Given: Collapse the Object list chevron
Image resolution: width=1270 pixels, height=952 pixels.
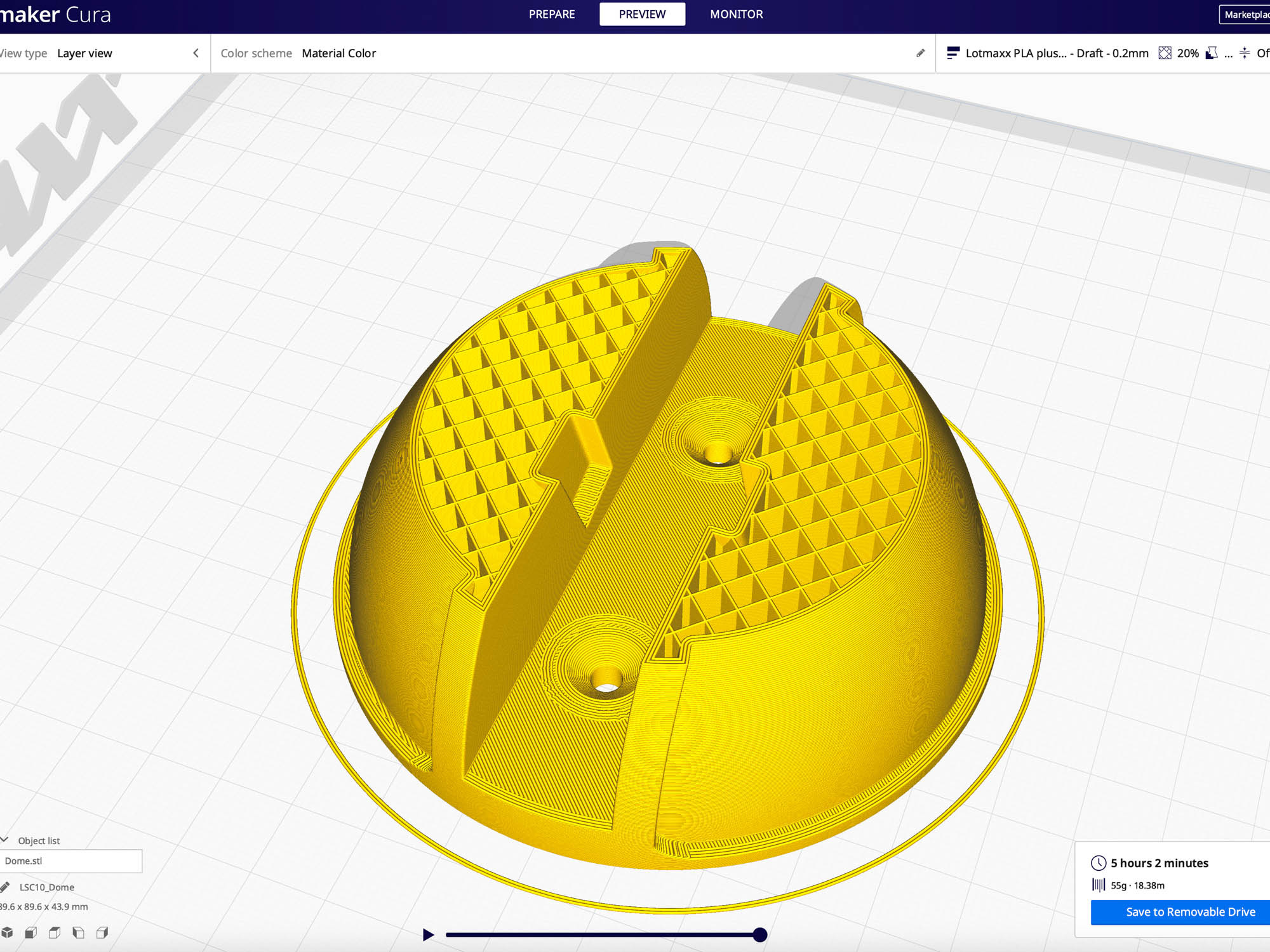Looking at the screenshot, I should click(x=4, y=840).
